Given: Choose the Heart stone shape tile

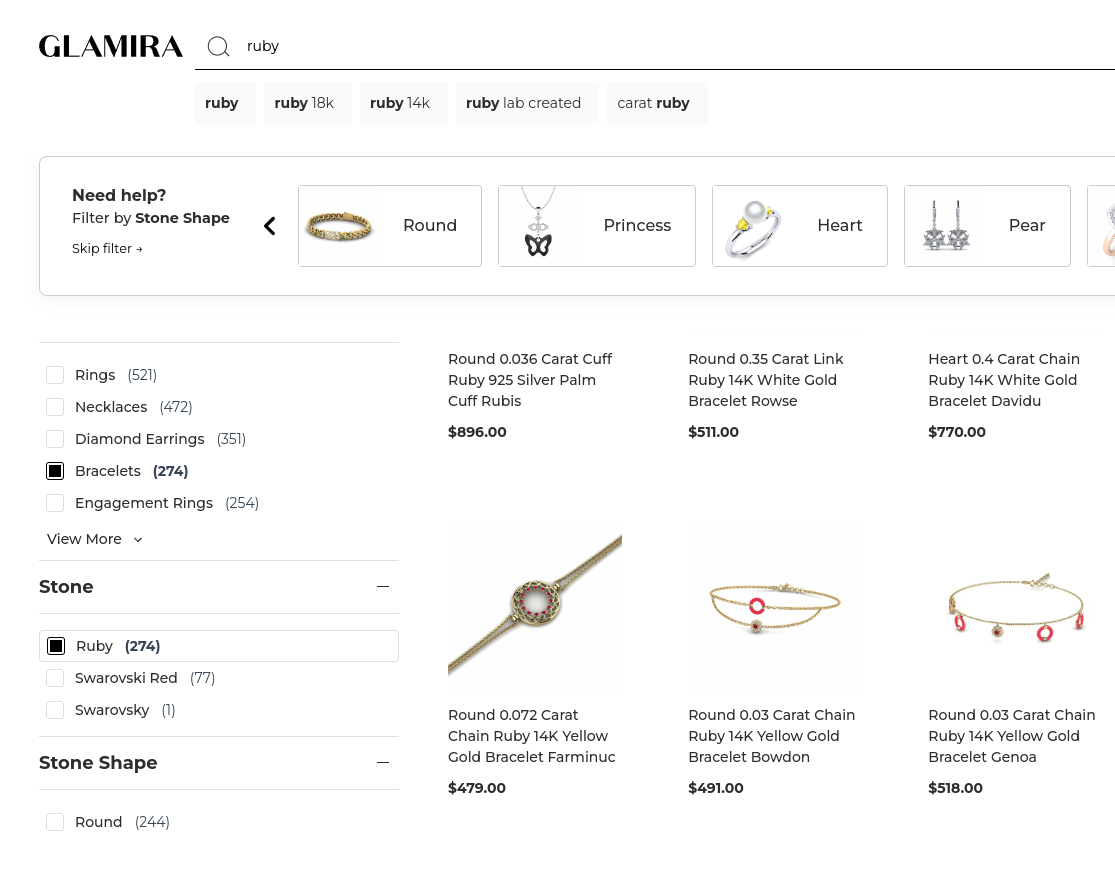Looking at the screenshot, I should [799, 226].
